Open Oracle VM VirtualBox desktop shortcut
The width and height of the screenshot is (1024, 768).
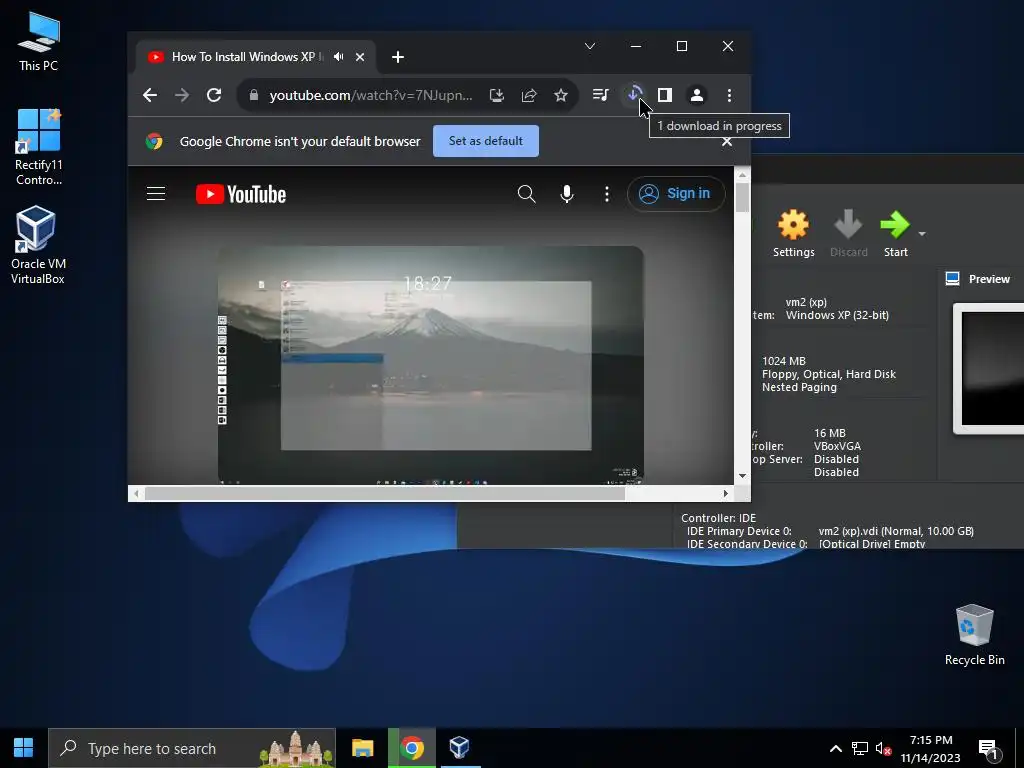37,245
